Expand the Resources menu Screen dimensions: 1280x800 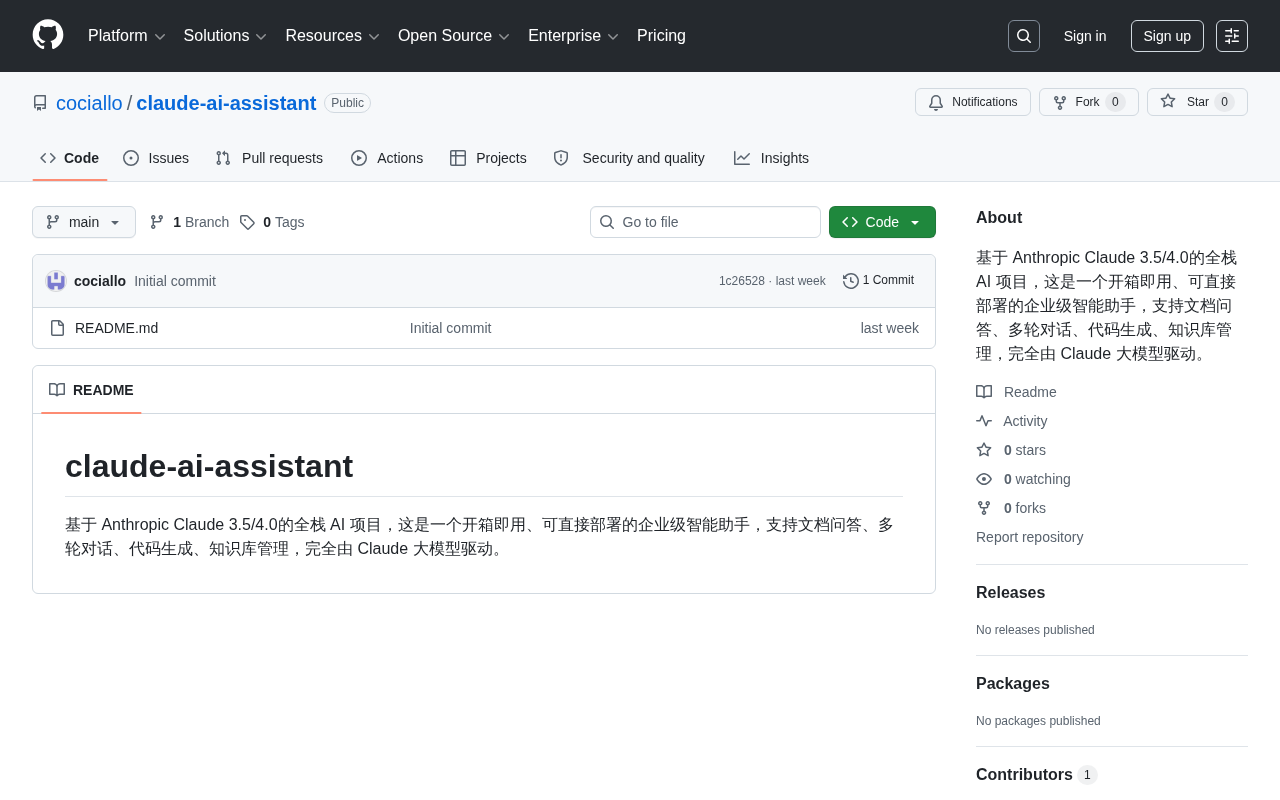[332, 36]
